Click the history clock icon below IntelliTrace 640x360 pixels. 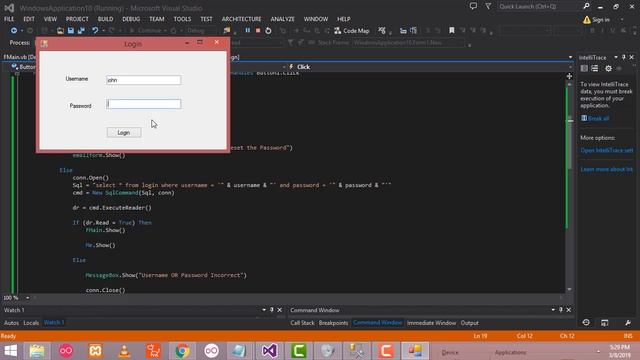click(x=586, y=322)
